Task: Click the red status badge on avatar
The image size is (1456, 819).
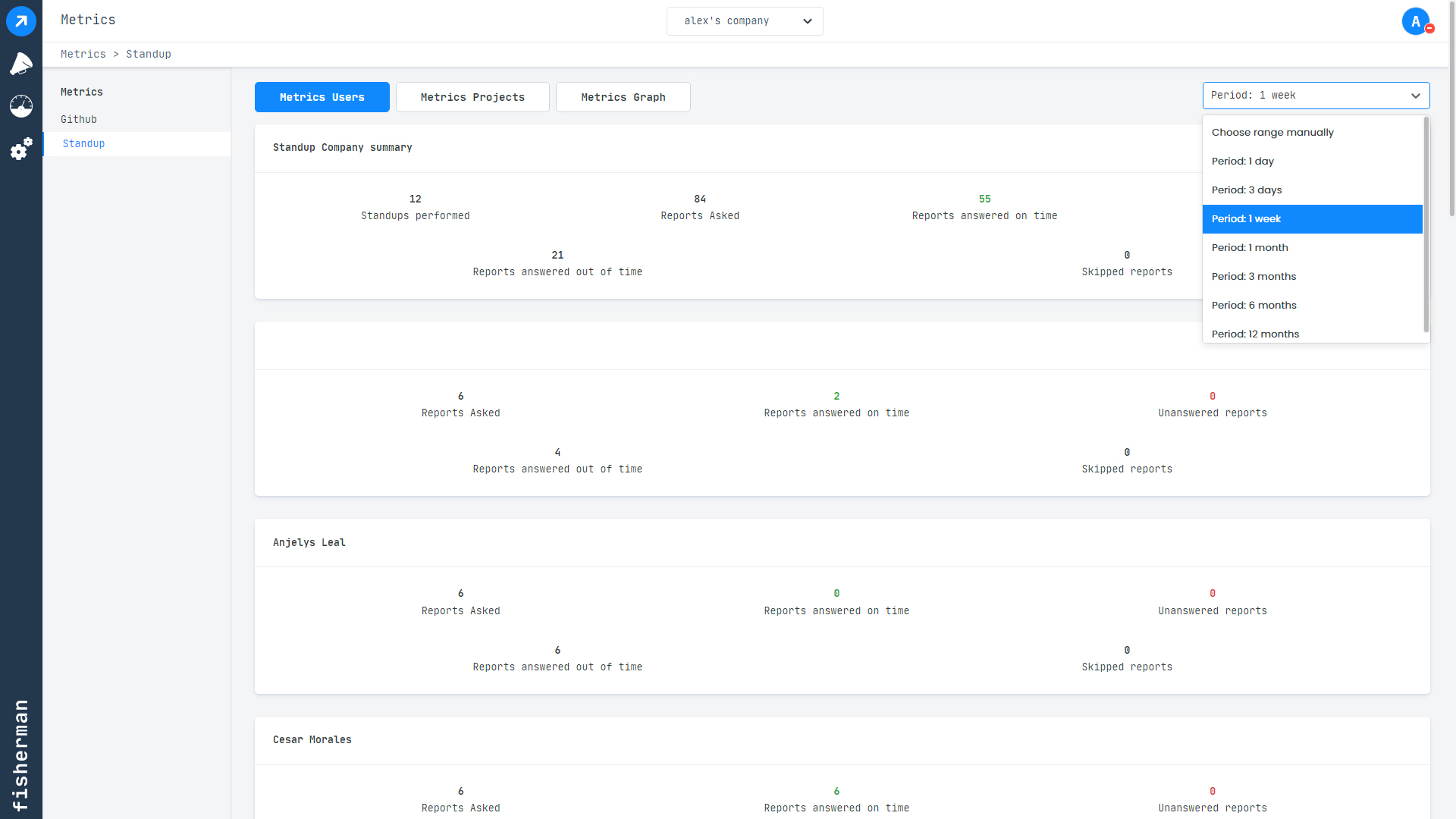Action: click(1429, 30)
